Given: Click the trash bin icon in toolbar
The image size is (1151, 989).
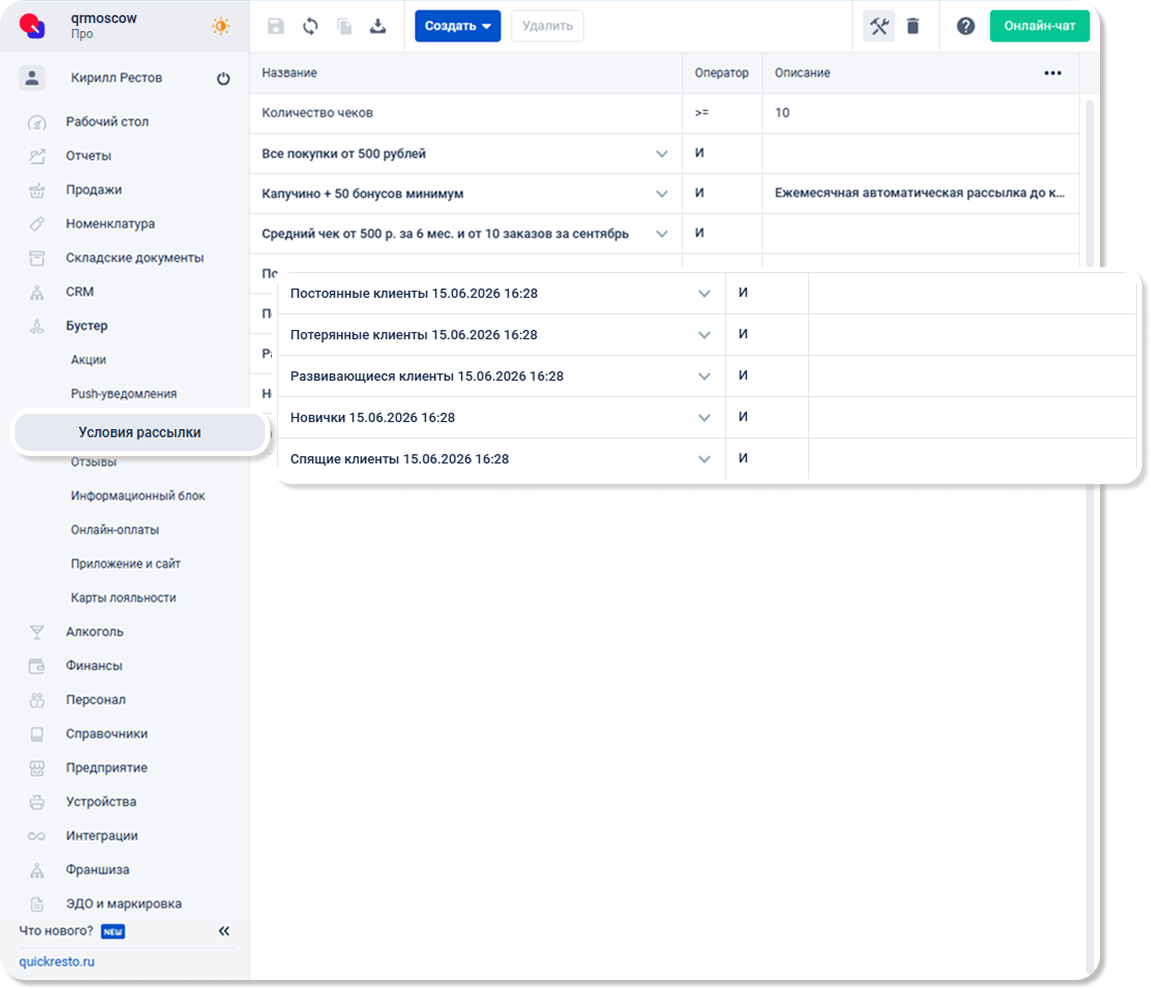Looking at the screenshot, I should 912,26.
